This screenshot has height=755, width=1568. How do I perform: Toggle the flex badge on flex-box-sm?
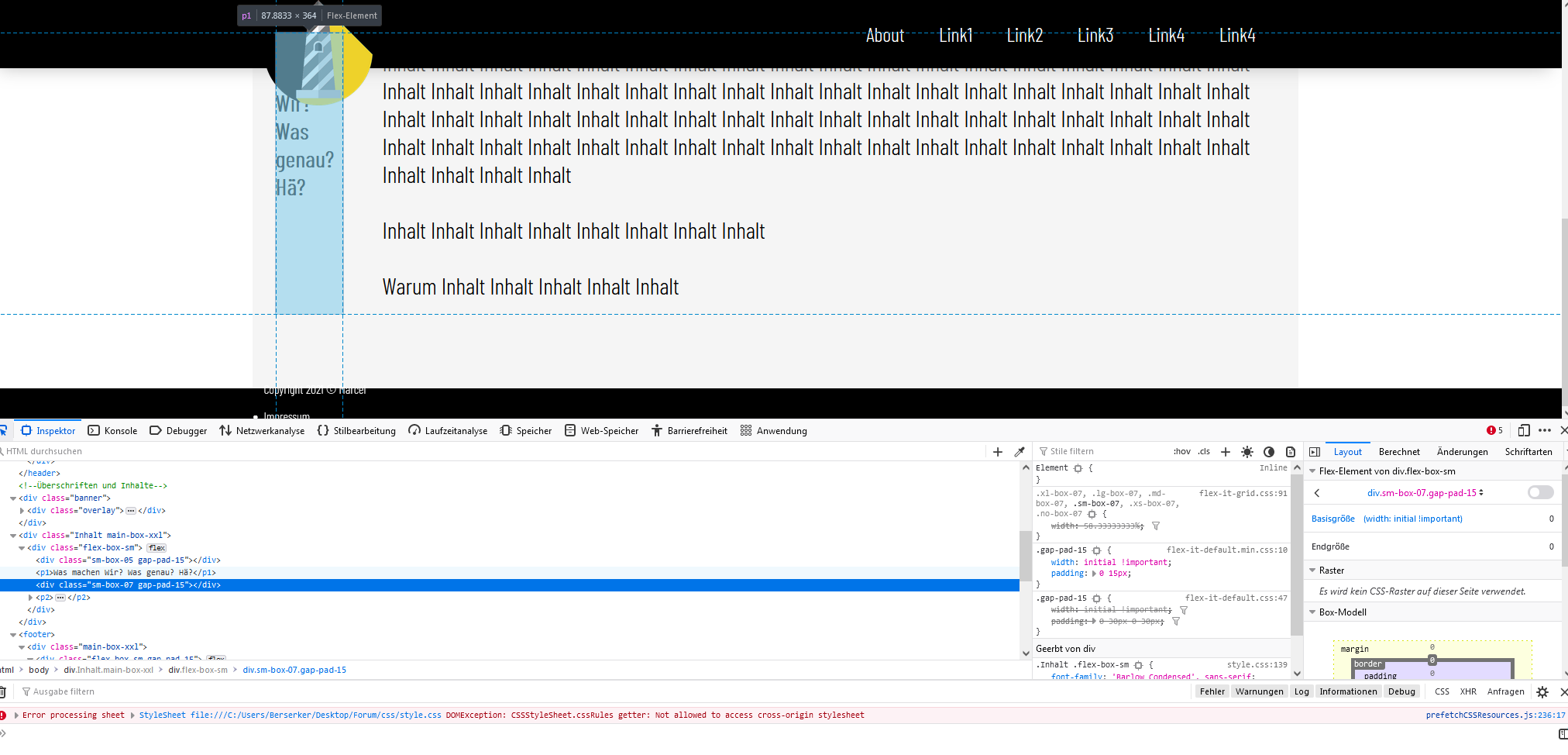coord(156,548)
